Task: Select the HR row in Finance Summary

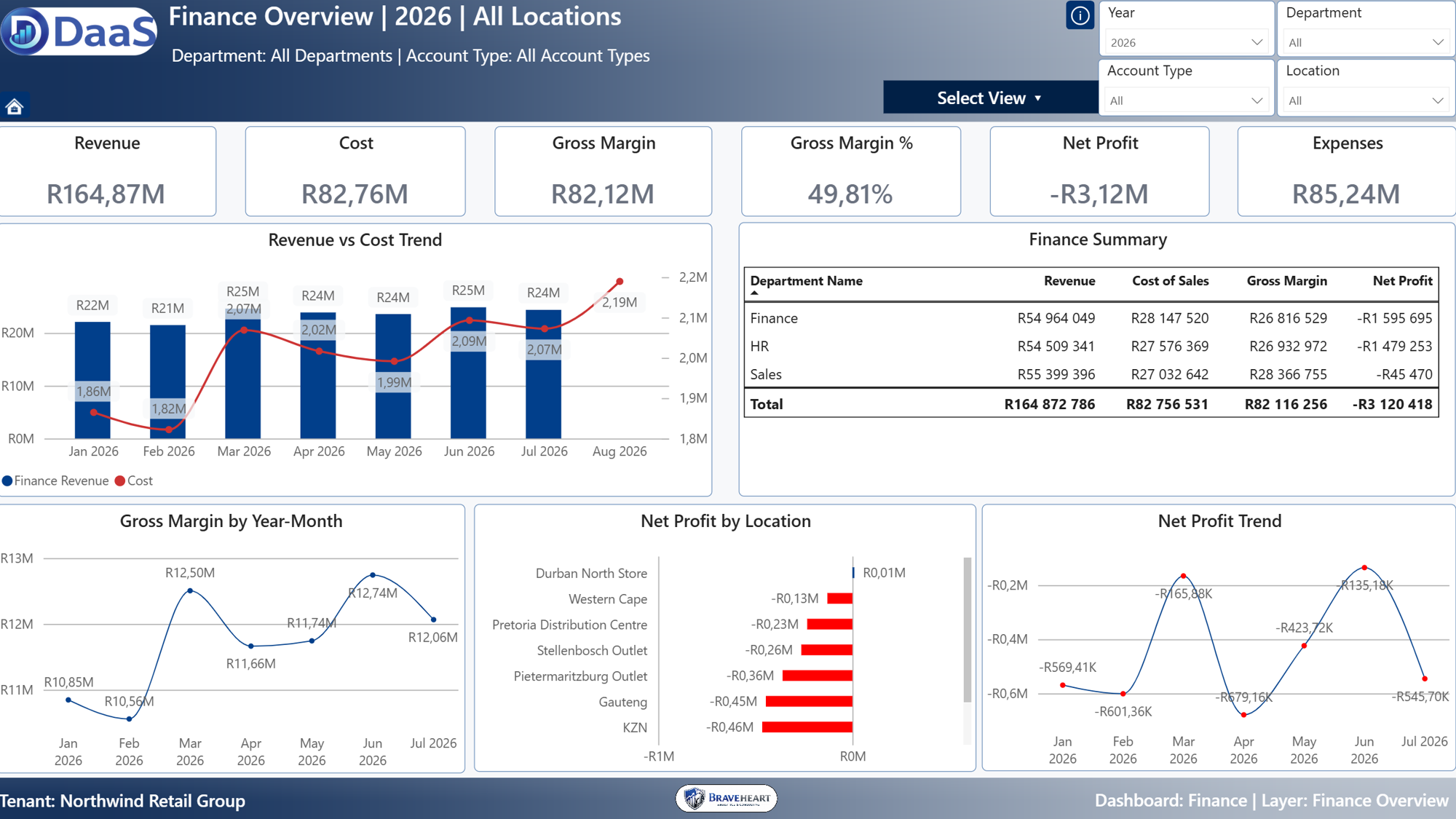Action: tap(1091, 347)
